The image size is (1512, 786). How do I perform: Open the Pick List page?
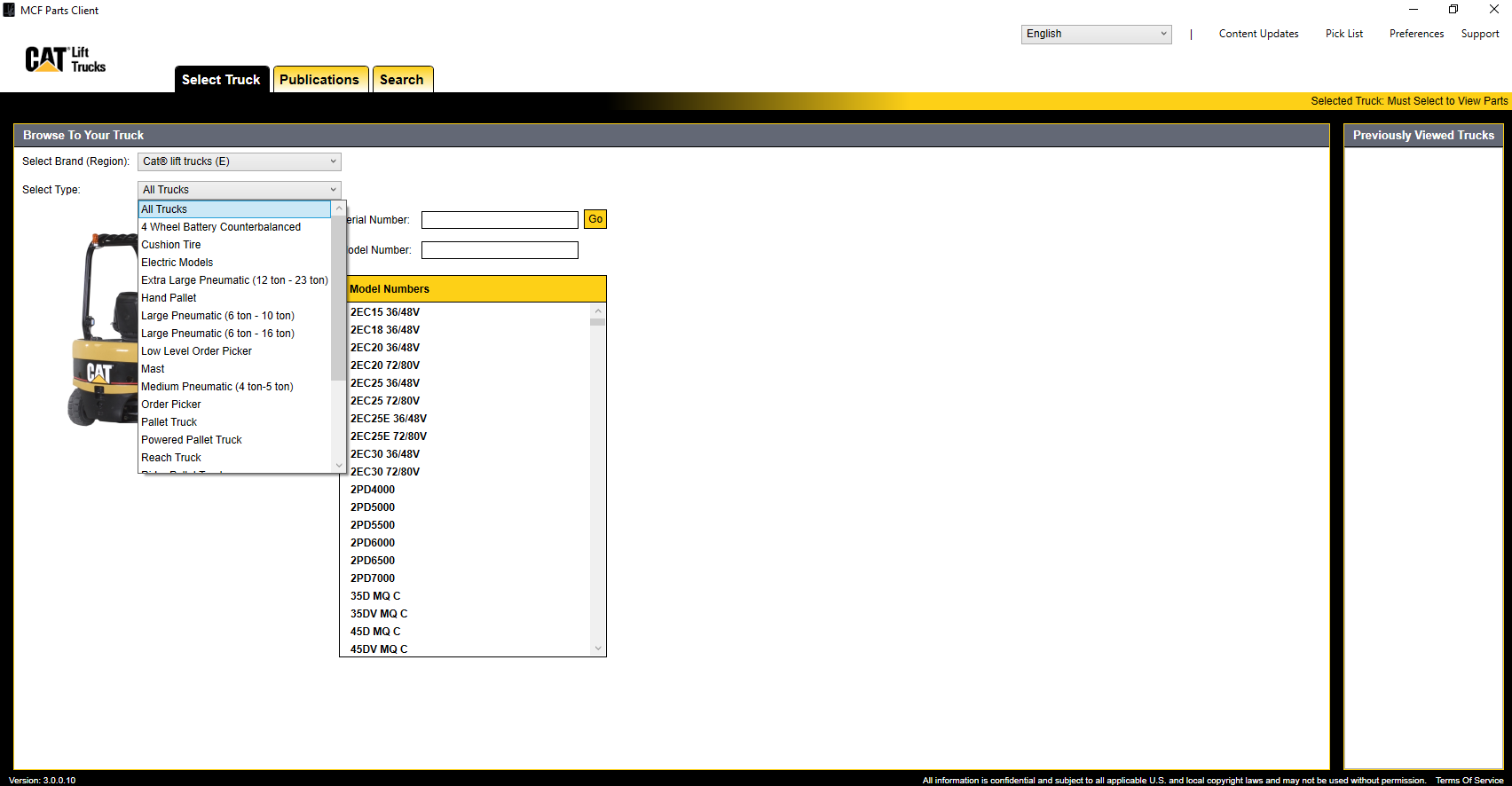(x=1343, y=34)
